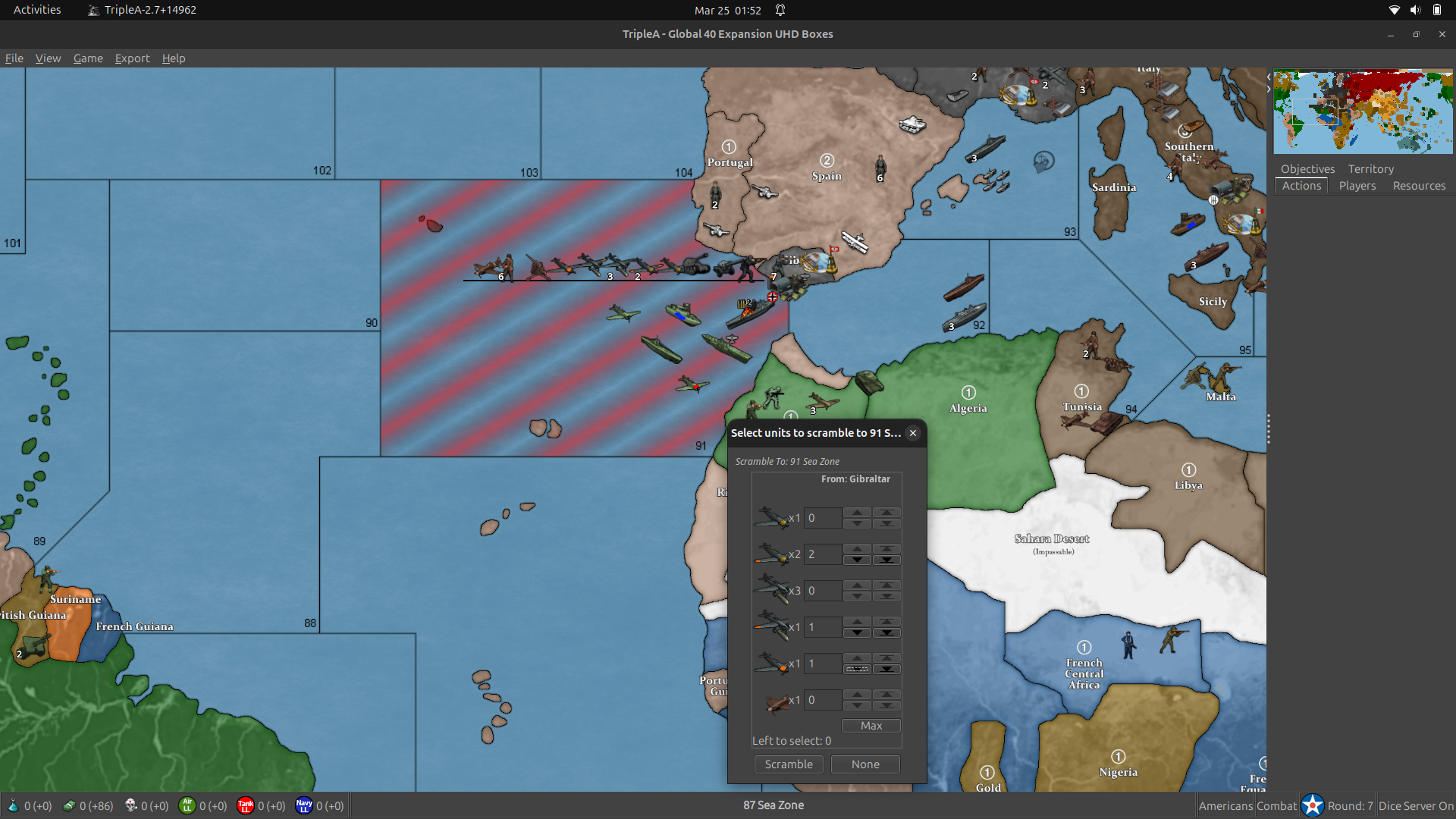Click the Scramble button
The width and height of the screenshot is (1456, 819).
788,764
